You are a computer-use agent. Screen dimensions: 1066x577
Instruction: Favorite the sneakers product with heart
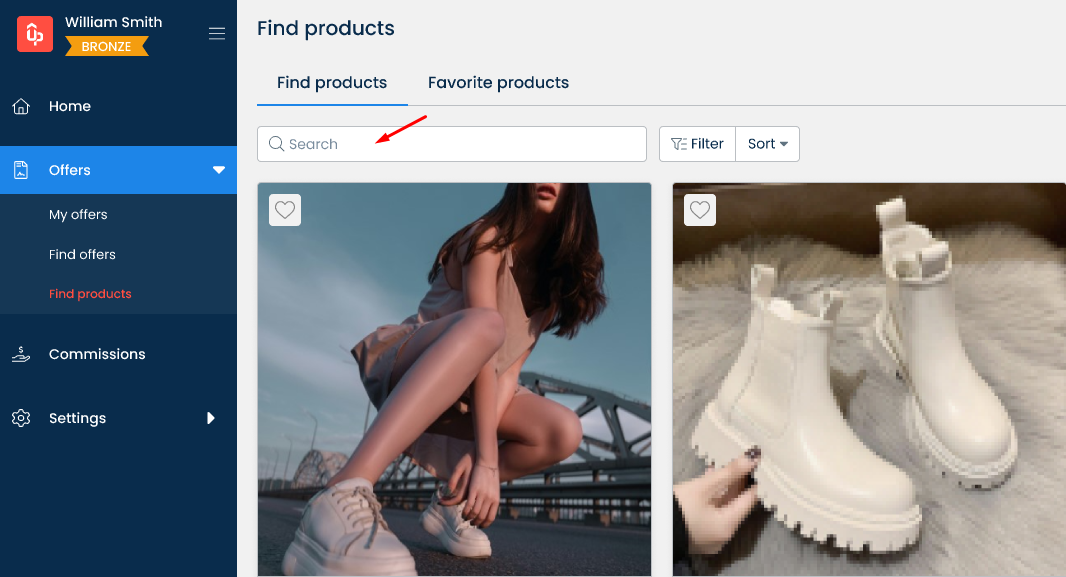(285, 210)
